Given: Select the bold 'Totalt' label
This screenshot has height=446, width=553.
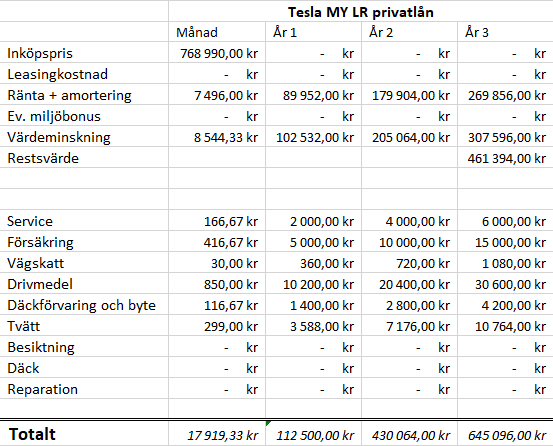Looking at the screenshot, I should [x=84, y=434].
